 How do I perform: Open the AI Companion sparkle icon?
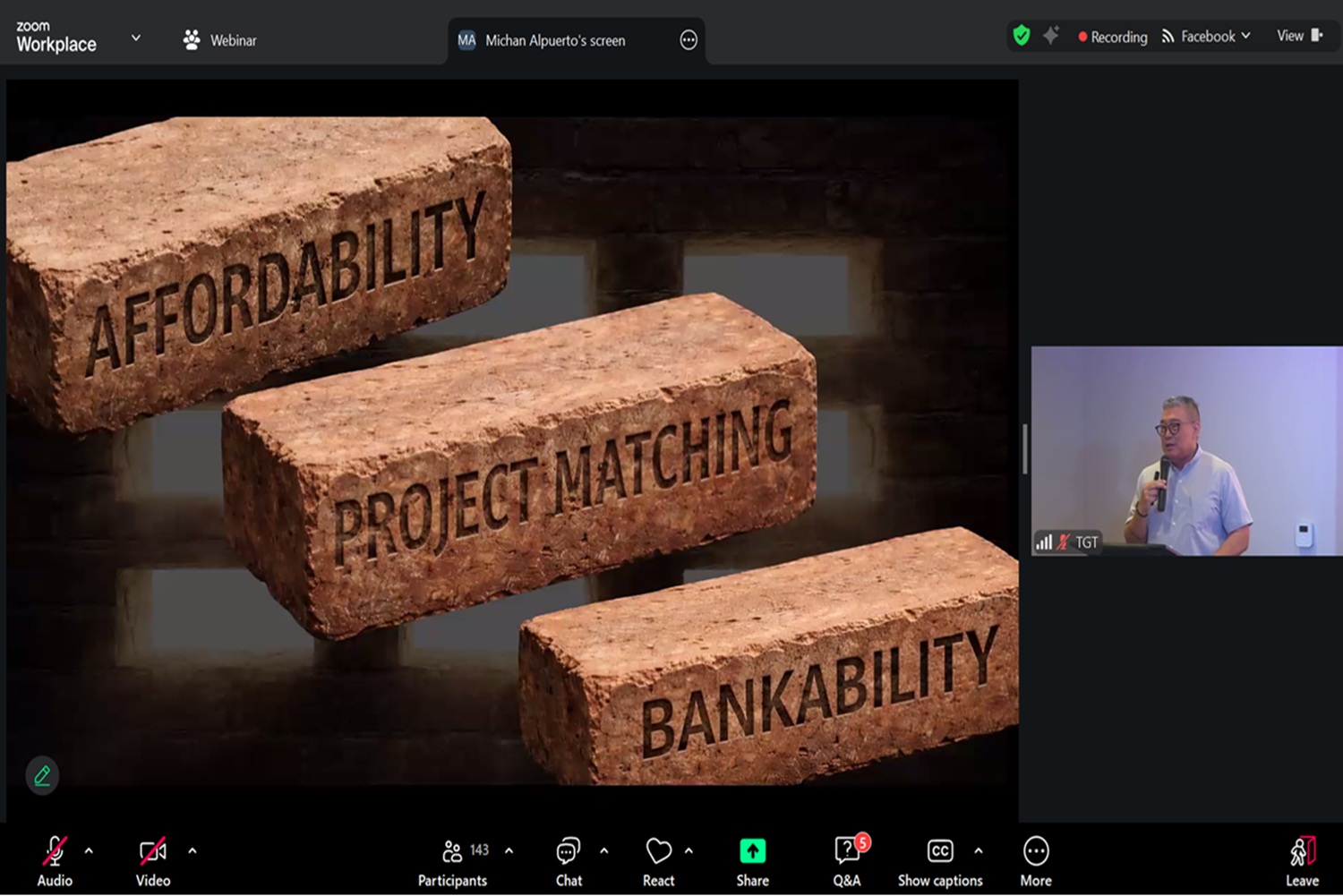point(1051,36)
